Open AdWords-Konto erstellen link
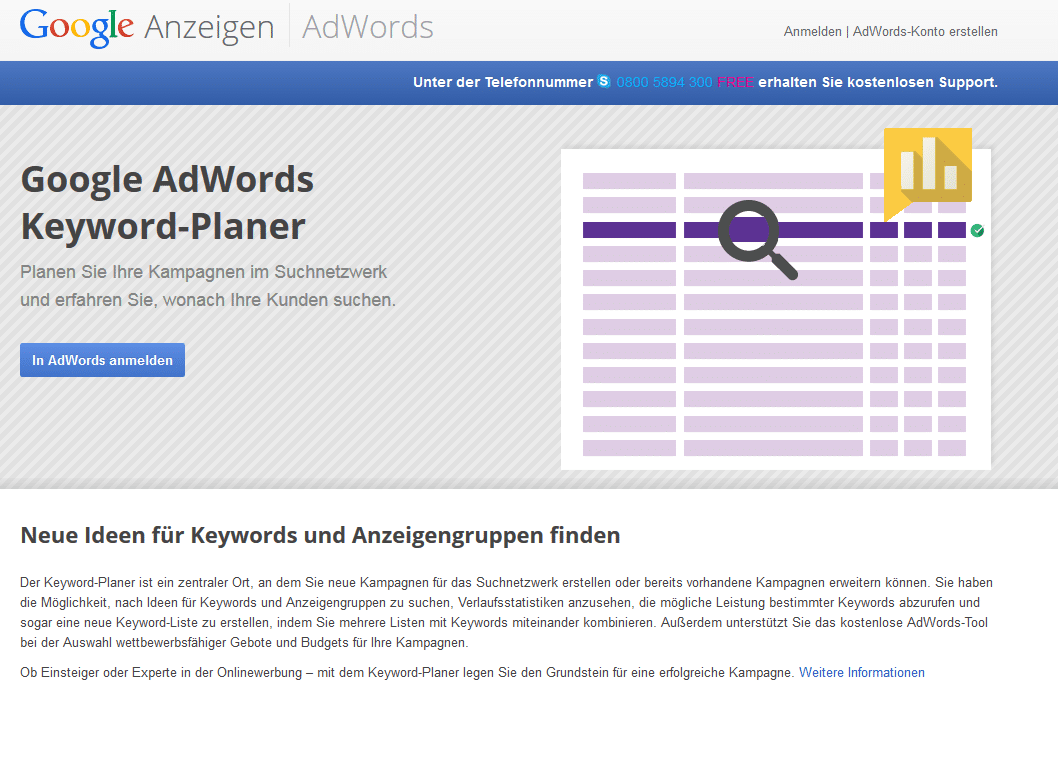The height and width of the screenshot is (769, 1058). point(925,32)
